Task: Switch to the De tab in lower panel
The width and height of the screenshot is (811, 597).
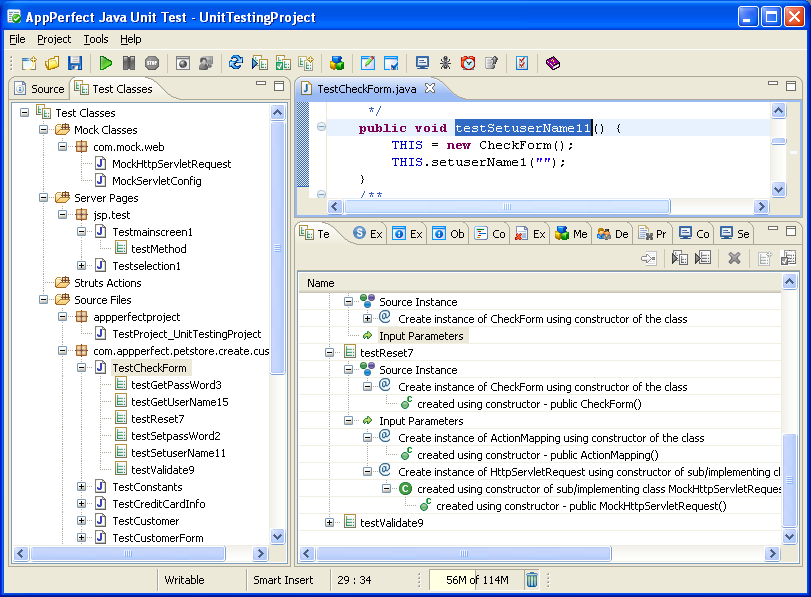Action: click(613, 234)
